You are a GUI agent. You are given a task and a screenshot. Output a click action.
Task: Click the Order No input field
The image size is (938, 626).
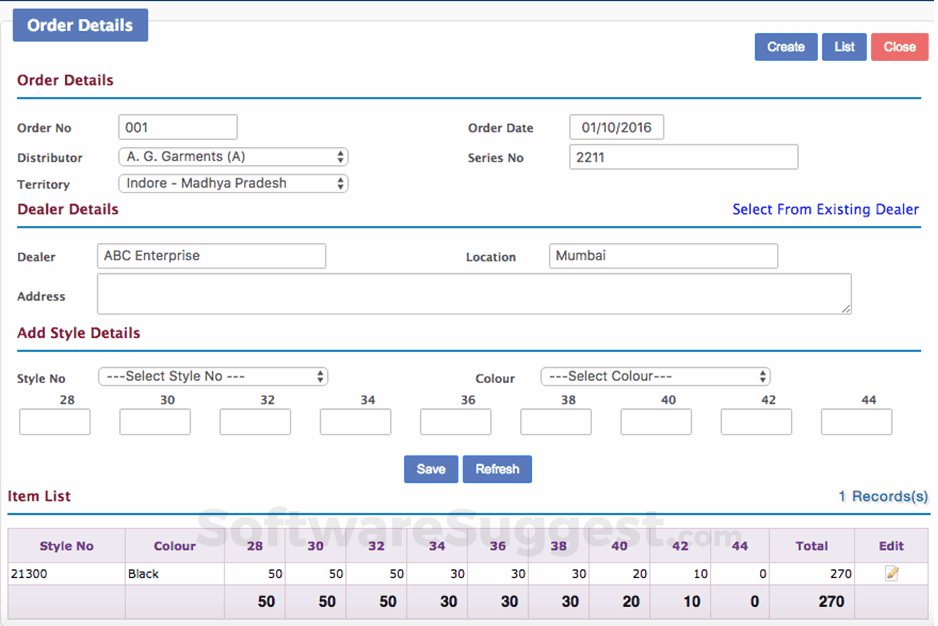tap(178, 128)
